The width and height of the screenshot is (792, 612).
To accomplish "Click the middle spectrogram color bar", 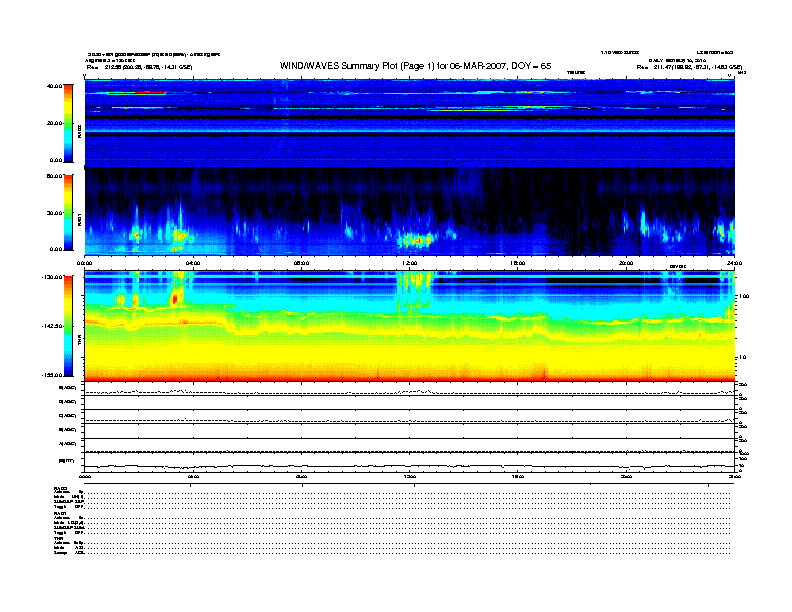I will [68, 212].
